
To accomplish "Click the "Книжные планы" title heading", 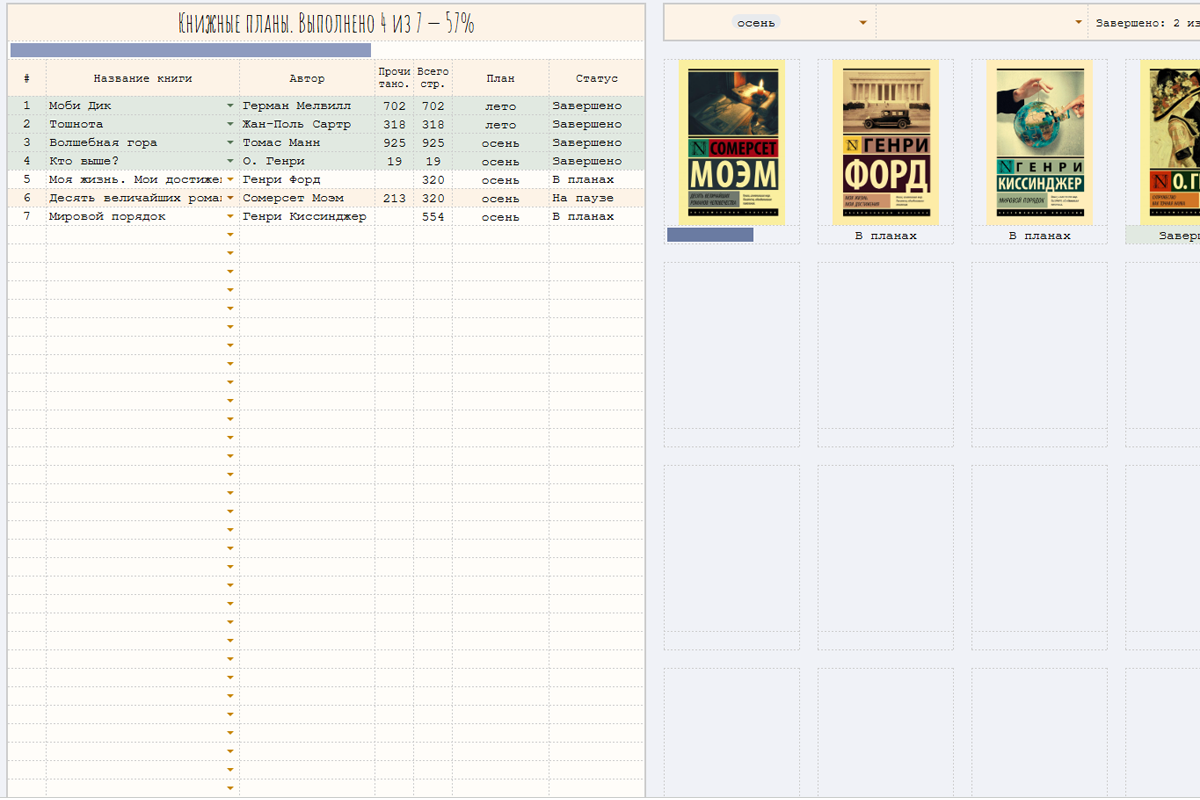I will coord(326,23).
